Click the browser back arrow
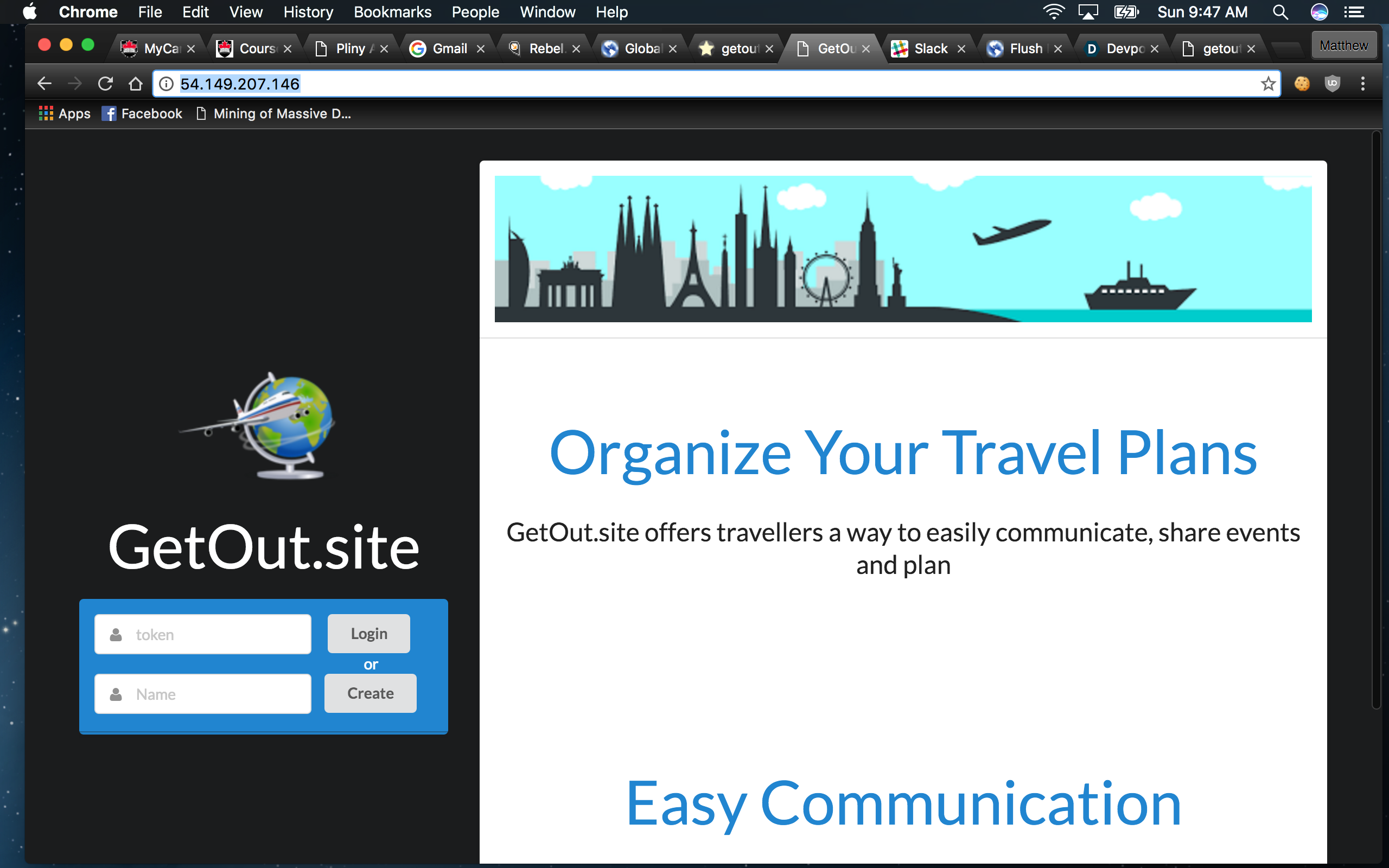The width and height of the screenshot is (1389, 868). pos(44,84)
